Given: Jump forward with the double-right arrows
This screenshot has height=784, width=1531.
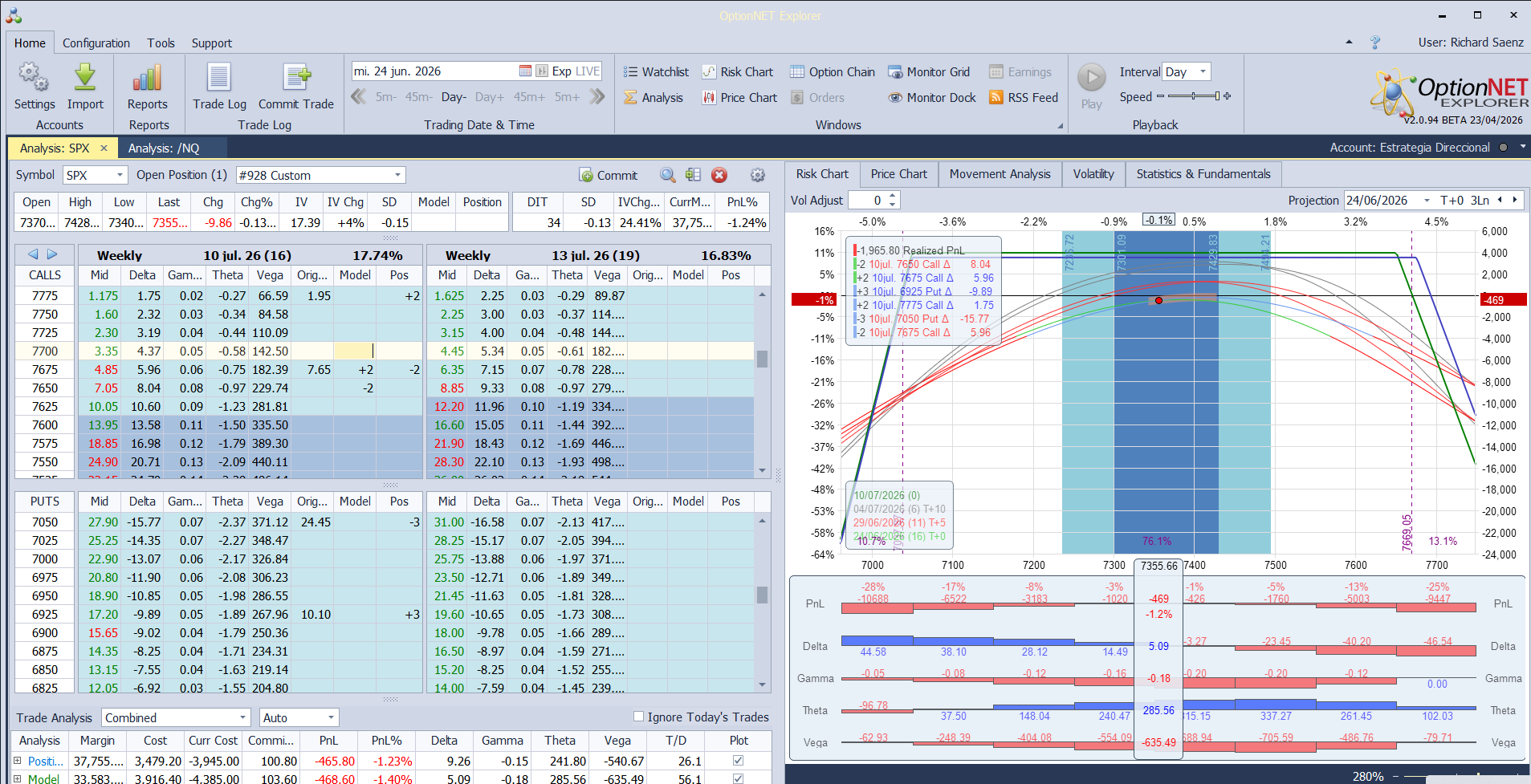Looking at the screenshot, I should click(x=597, y=97).
